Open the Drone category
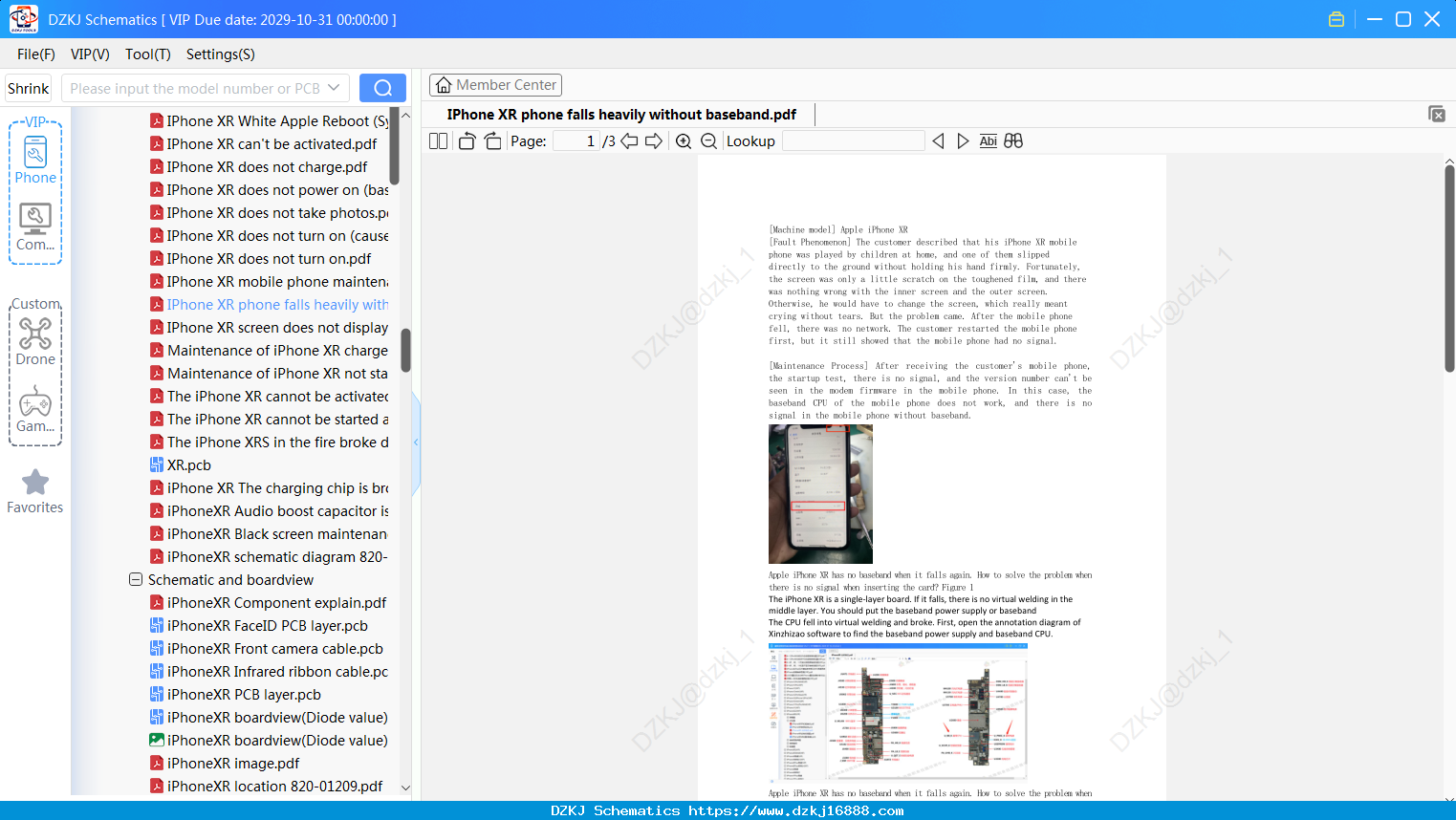1456x820 pixels. click(35, 341)
